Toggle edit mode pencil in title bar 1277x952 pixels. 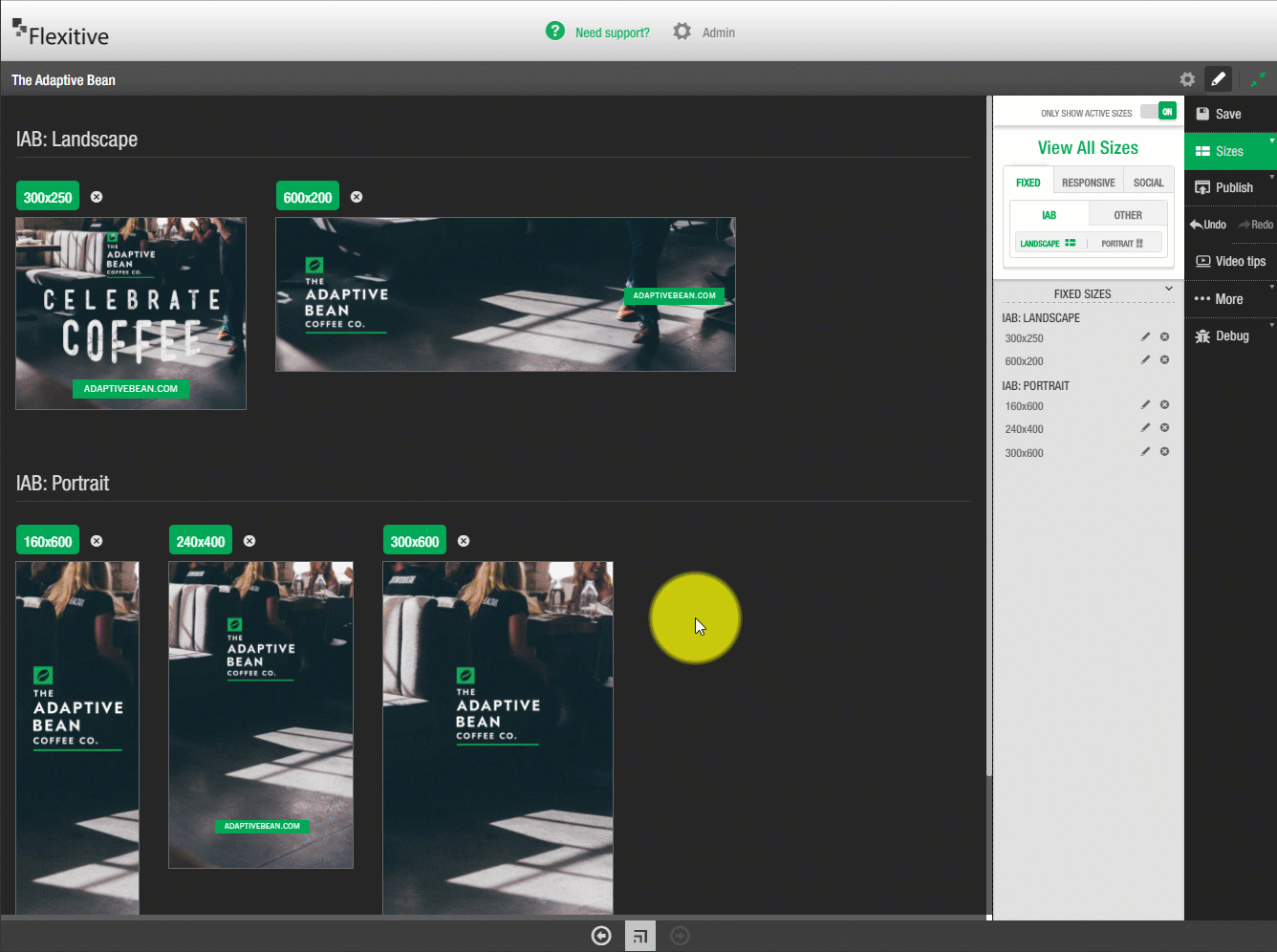[1218, 79]
